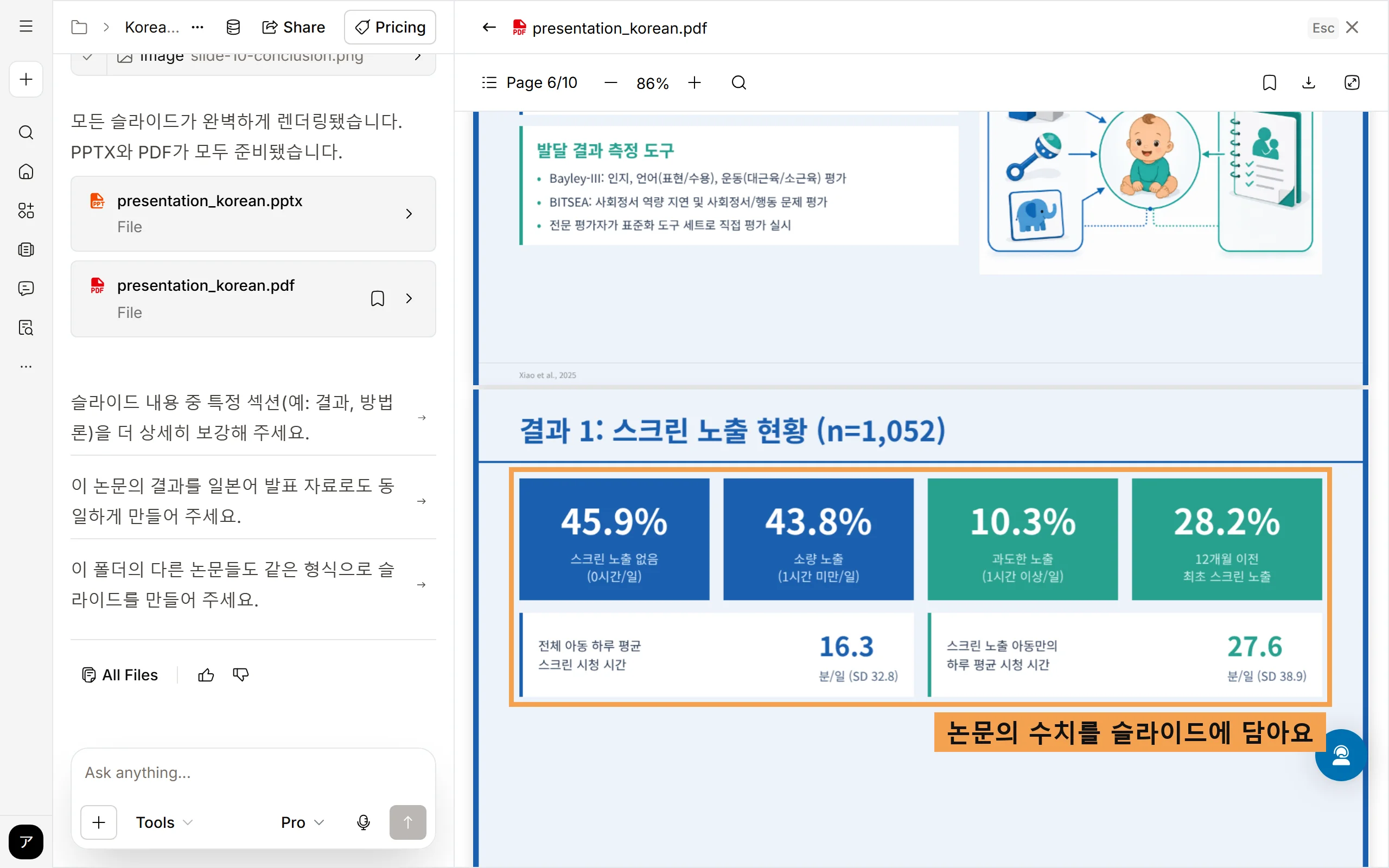
Task: Toggle bookmark on presentation_korean.pdf file card
Action: pyautogui.click(x=377, y=298)
